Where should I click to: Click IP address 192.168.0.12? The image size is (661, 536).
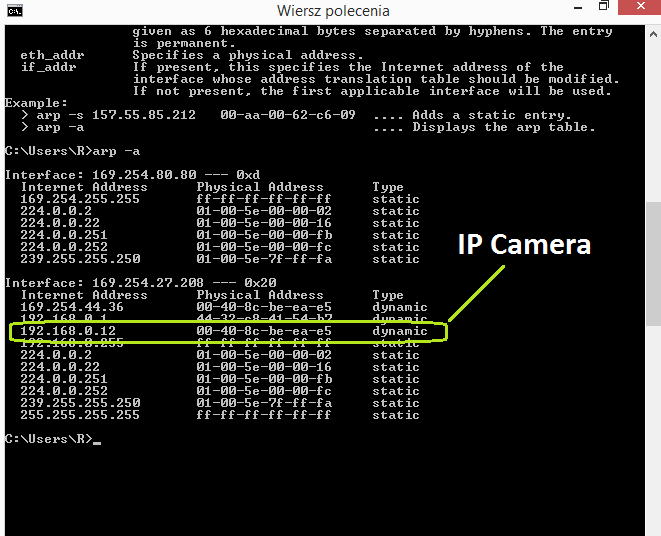coord(68,331)
